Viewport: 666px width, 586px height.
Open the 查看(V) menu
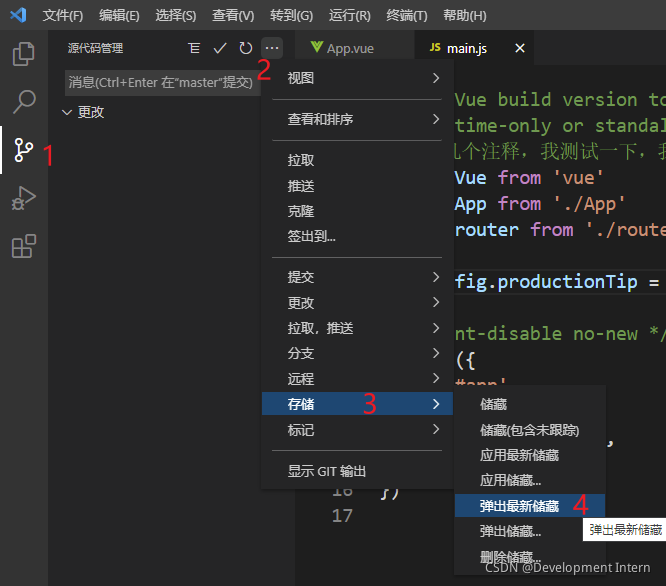pyautogui.click(x=233, y=16)
